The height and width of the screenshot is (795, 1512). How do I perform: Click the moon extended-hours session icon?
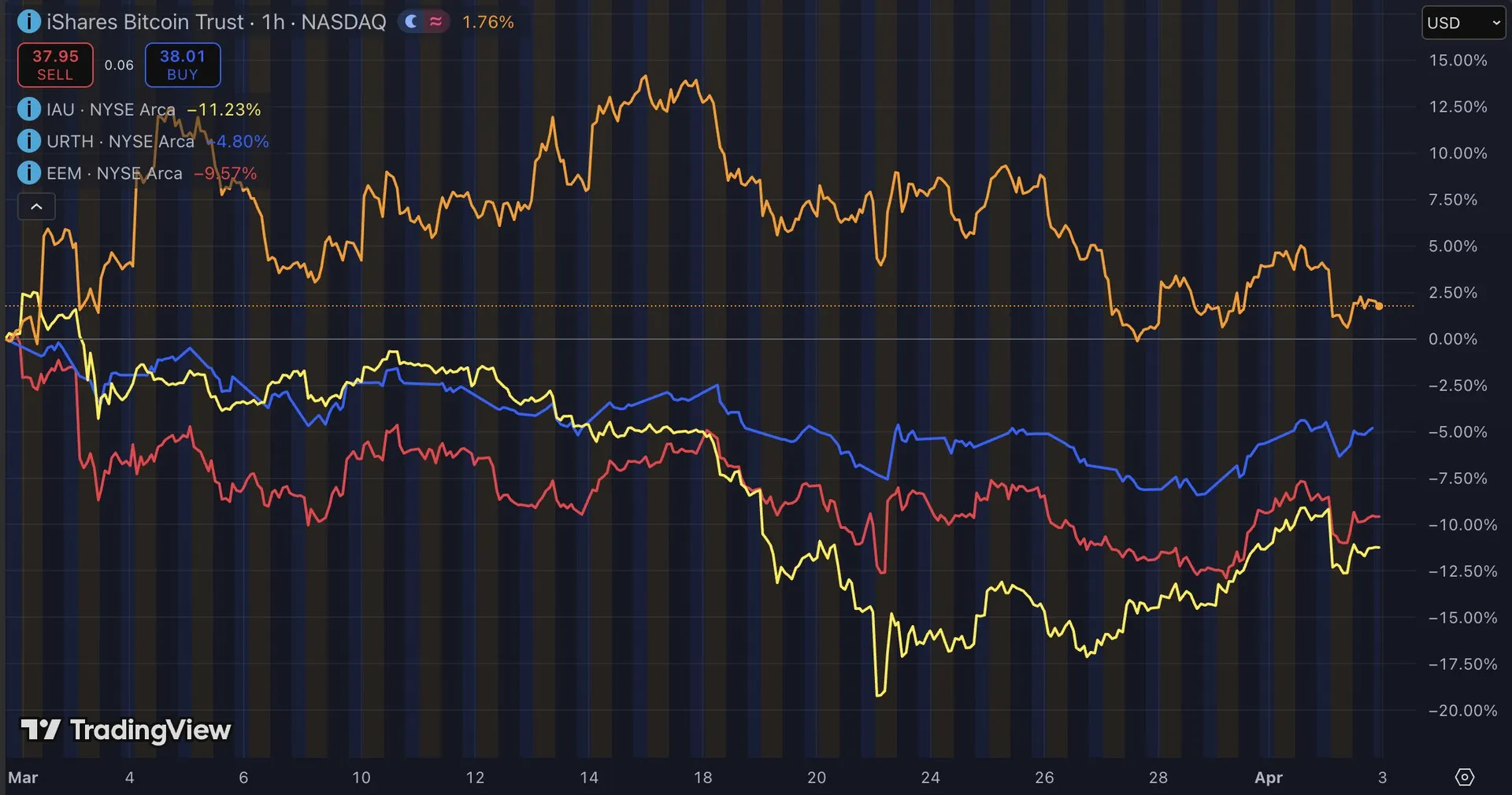411,22
